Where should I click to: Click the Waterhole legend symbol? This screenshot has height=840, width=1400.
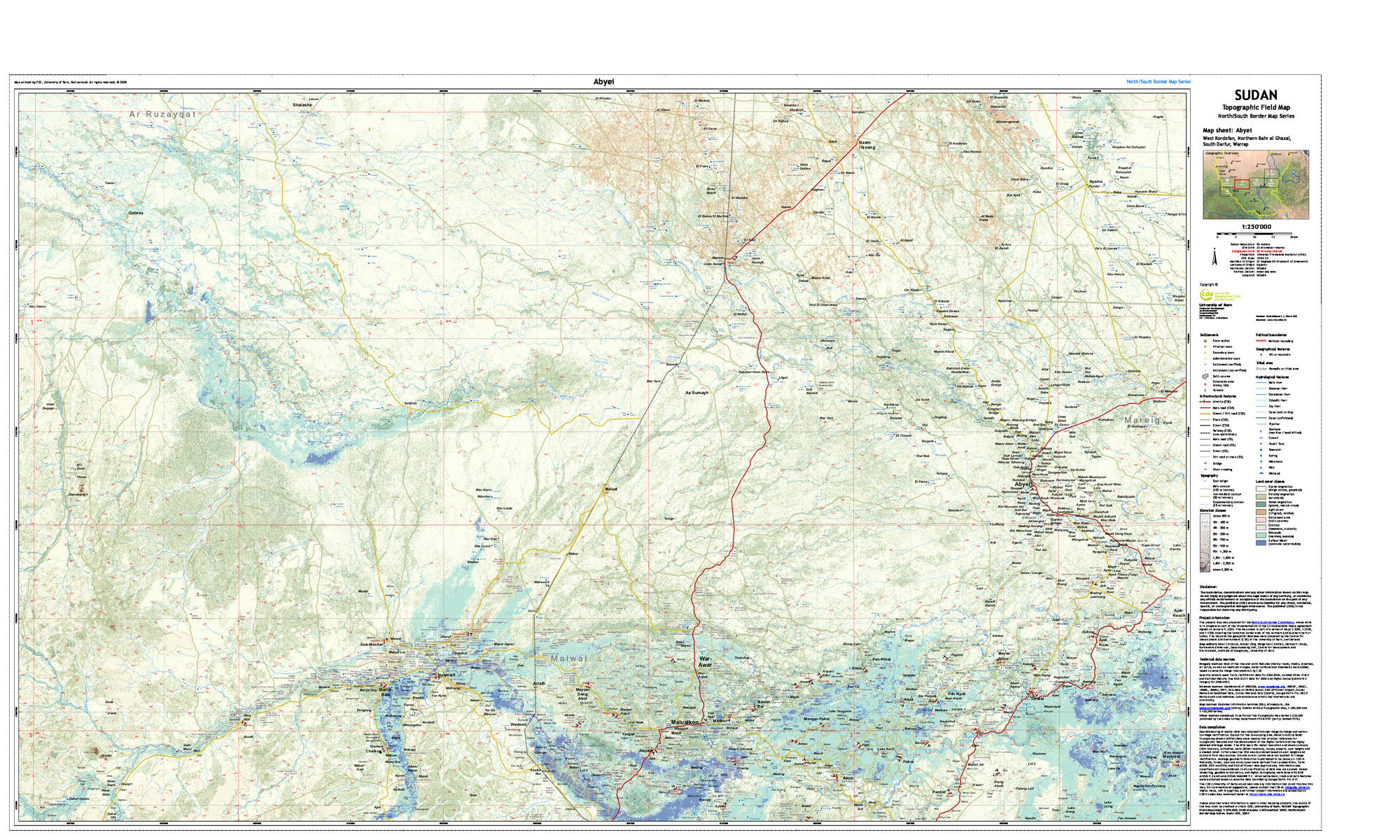click(1261, 461)
